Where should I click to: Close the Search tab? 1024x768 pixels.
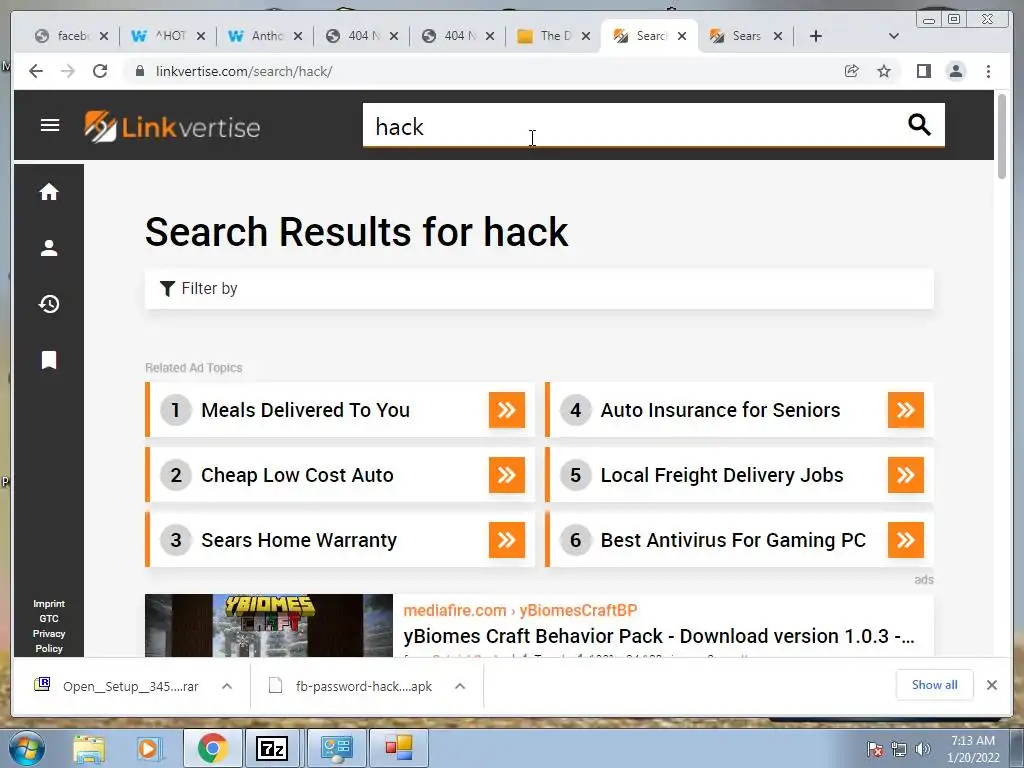coord(682,36)
